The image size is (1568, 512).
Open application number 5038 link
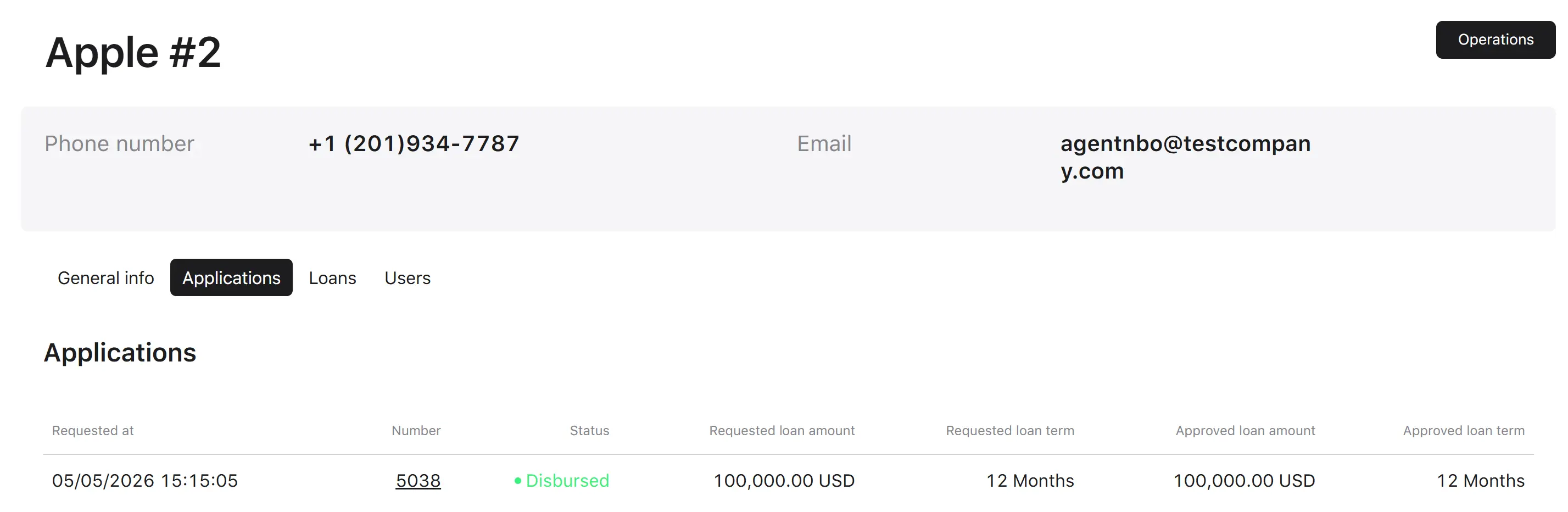click(x=418, y=480)
